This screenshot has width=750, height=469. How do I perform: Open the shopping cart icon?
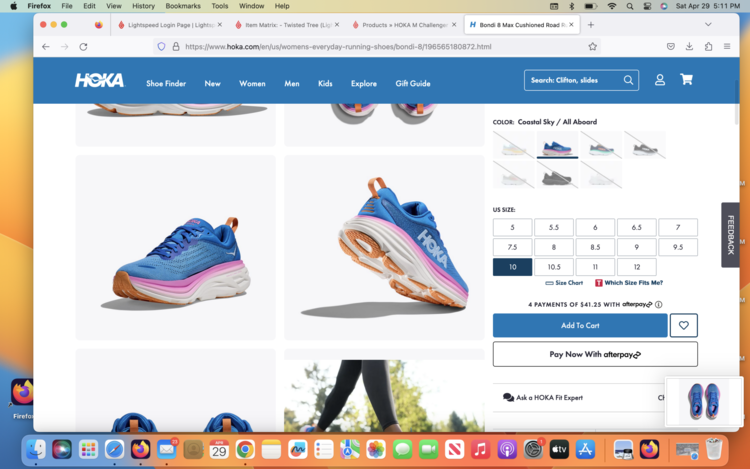point(686,79)
